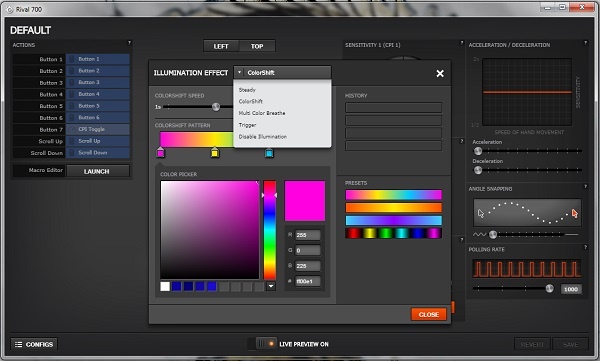
Task: Click inside the magenta saturation color field
Action: coord(210,230)
